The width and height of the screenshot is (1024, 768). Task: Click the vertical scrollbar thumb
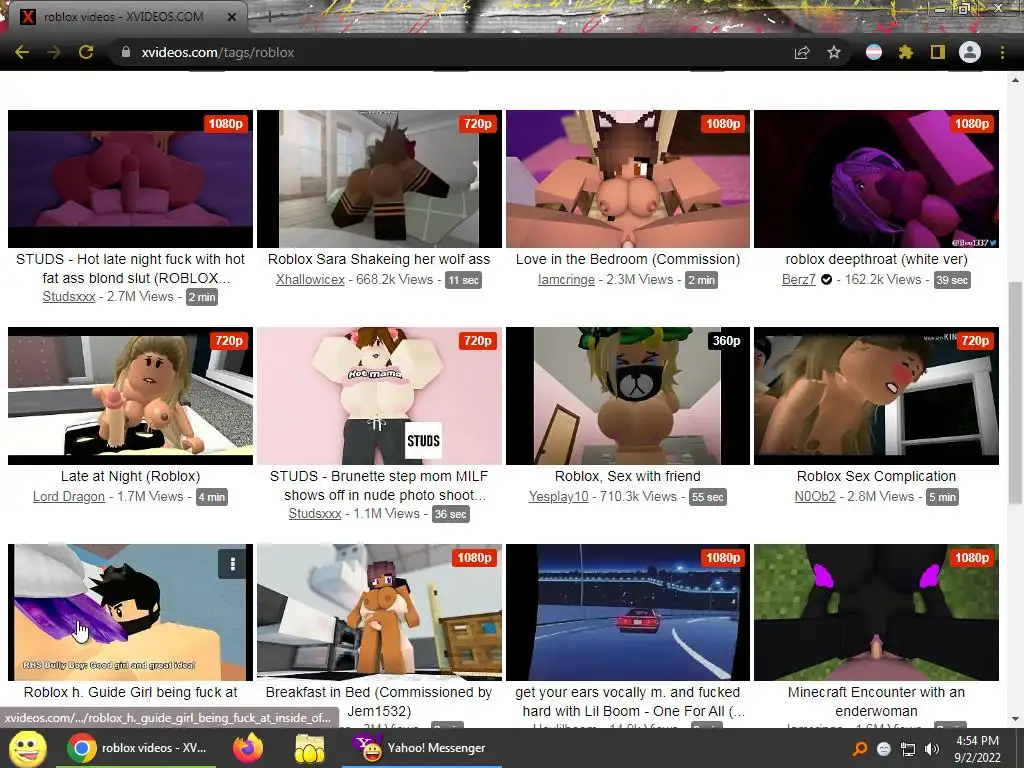(1016, 392)
